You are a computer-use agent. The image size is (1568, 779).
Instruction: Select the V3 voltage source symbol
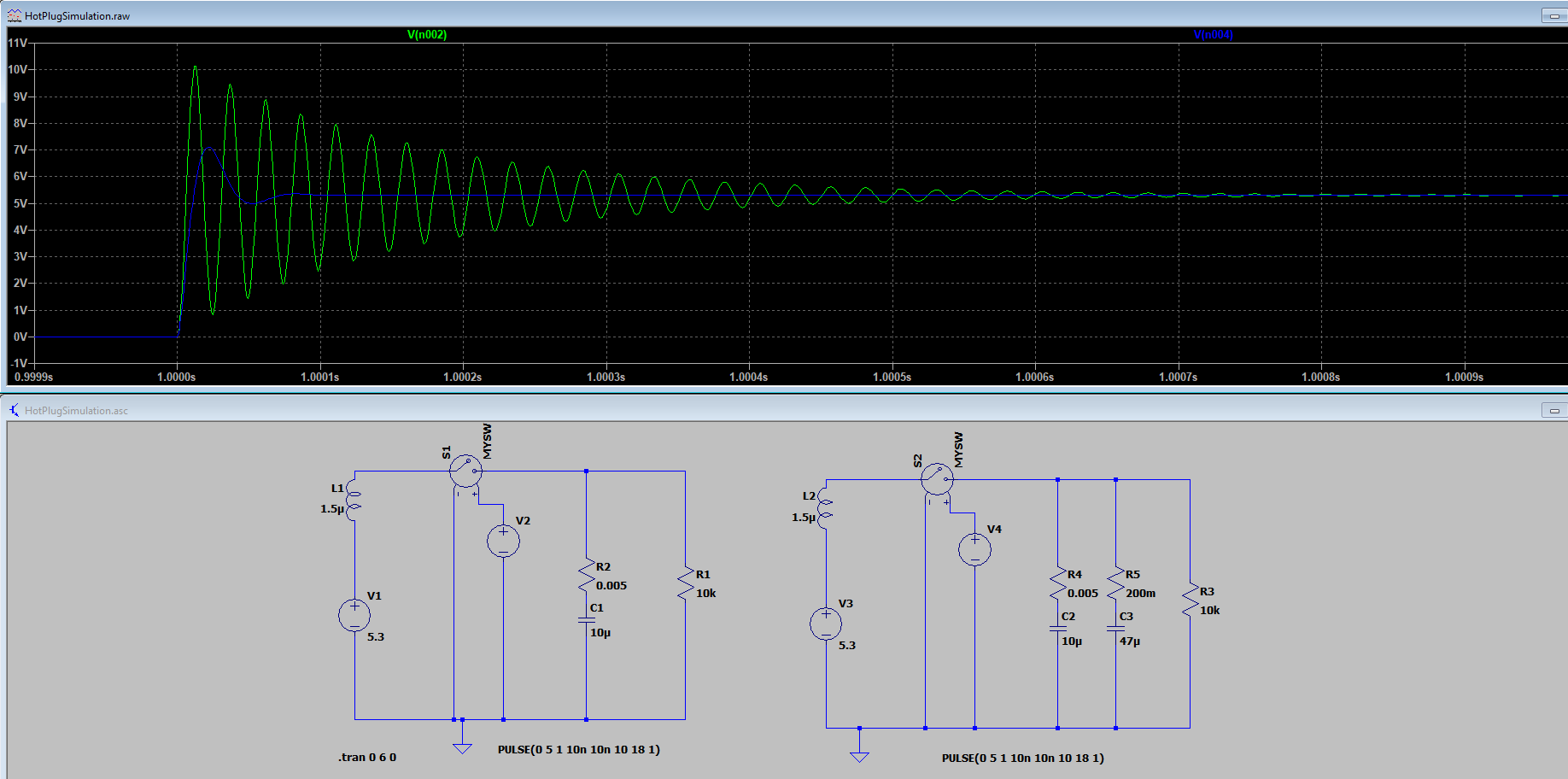click(826, 624)
